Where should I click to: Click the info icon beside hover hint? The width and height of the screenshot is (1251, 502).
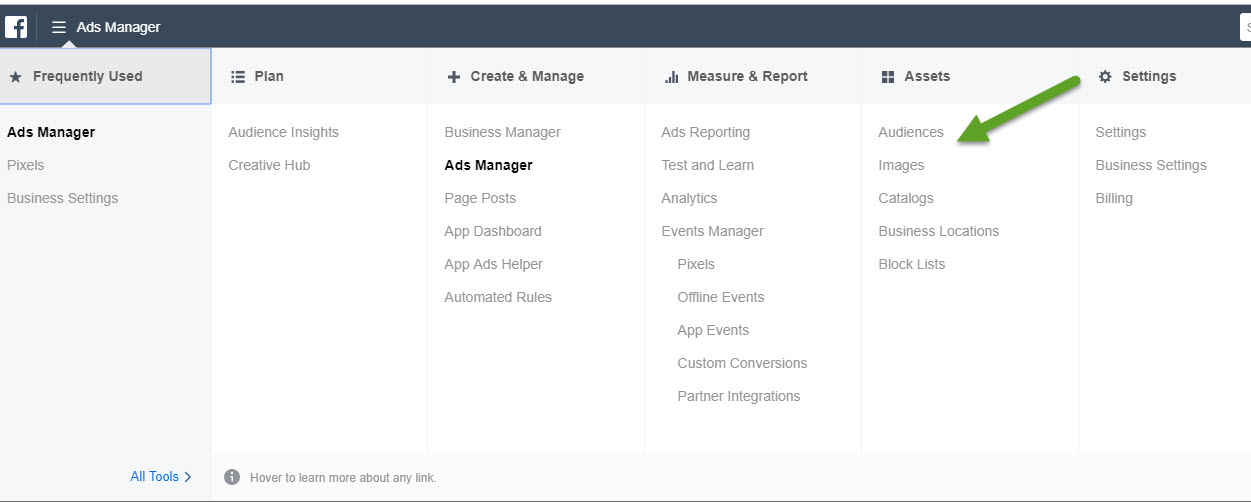(x=232, y=477)
